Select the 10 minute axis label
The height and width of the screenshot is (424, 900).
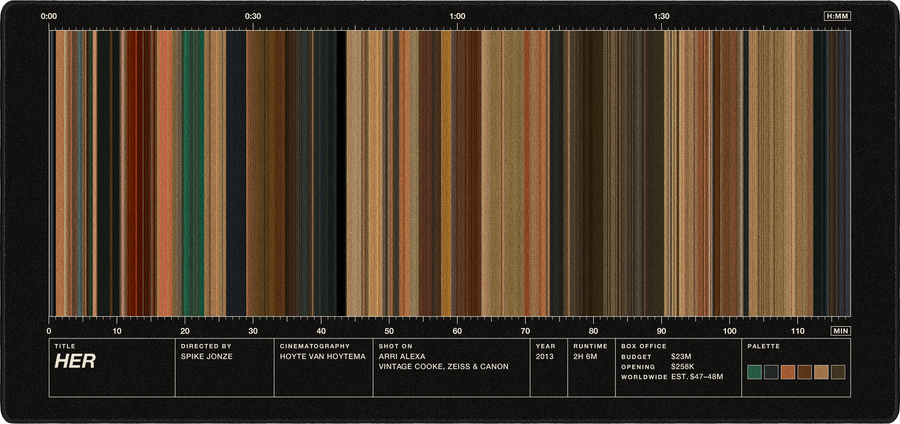(x=117, y=331)
